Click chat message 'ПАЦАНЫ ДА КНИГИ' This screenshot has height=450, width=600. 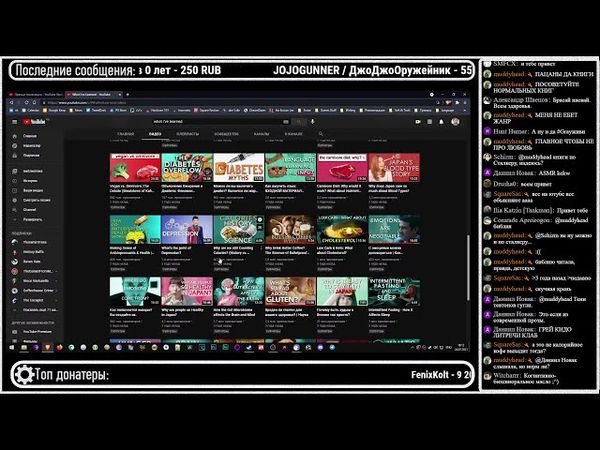click(x=564, y=74)
